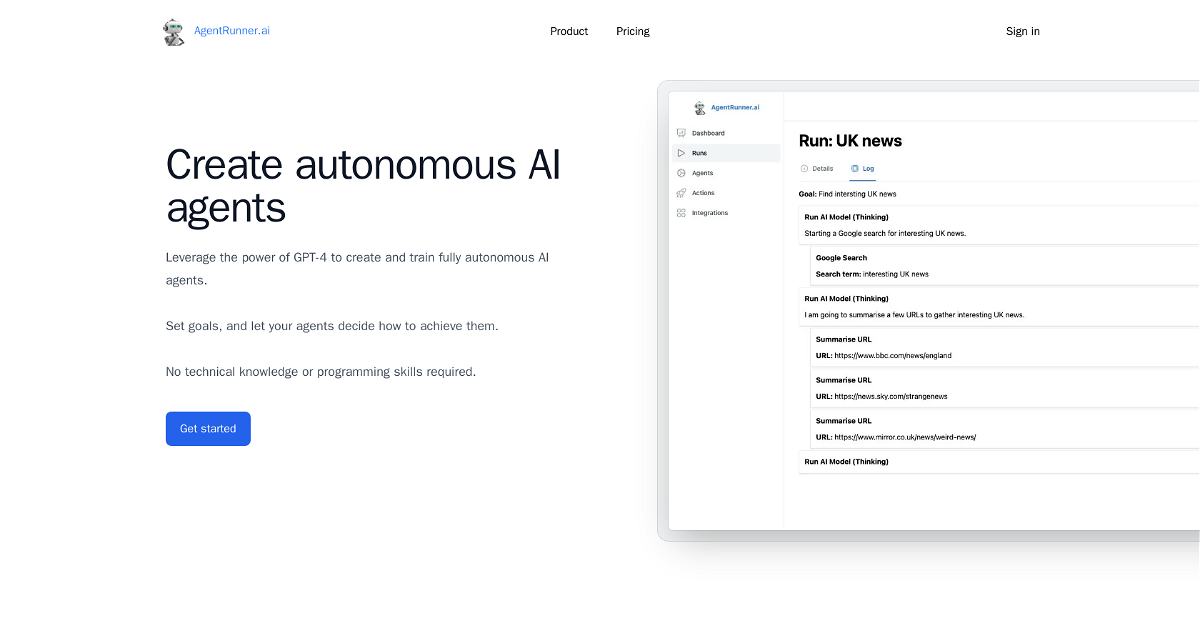Click 'Search term: interesting UK news' line

tap(872, 274)
